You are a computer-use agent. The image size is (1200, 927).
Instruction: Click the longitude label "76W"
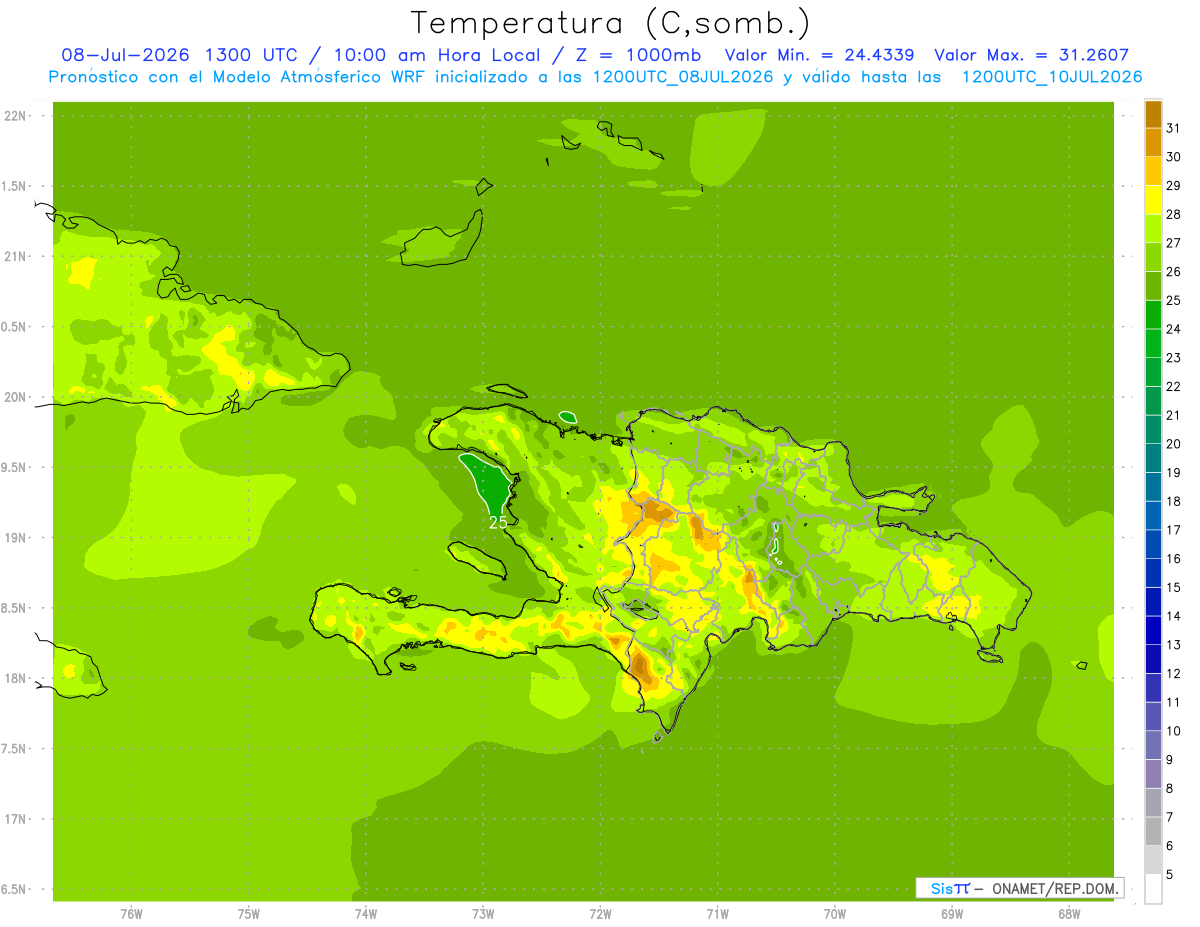pos(131,914)
